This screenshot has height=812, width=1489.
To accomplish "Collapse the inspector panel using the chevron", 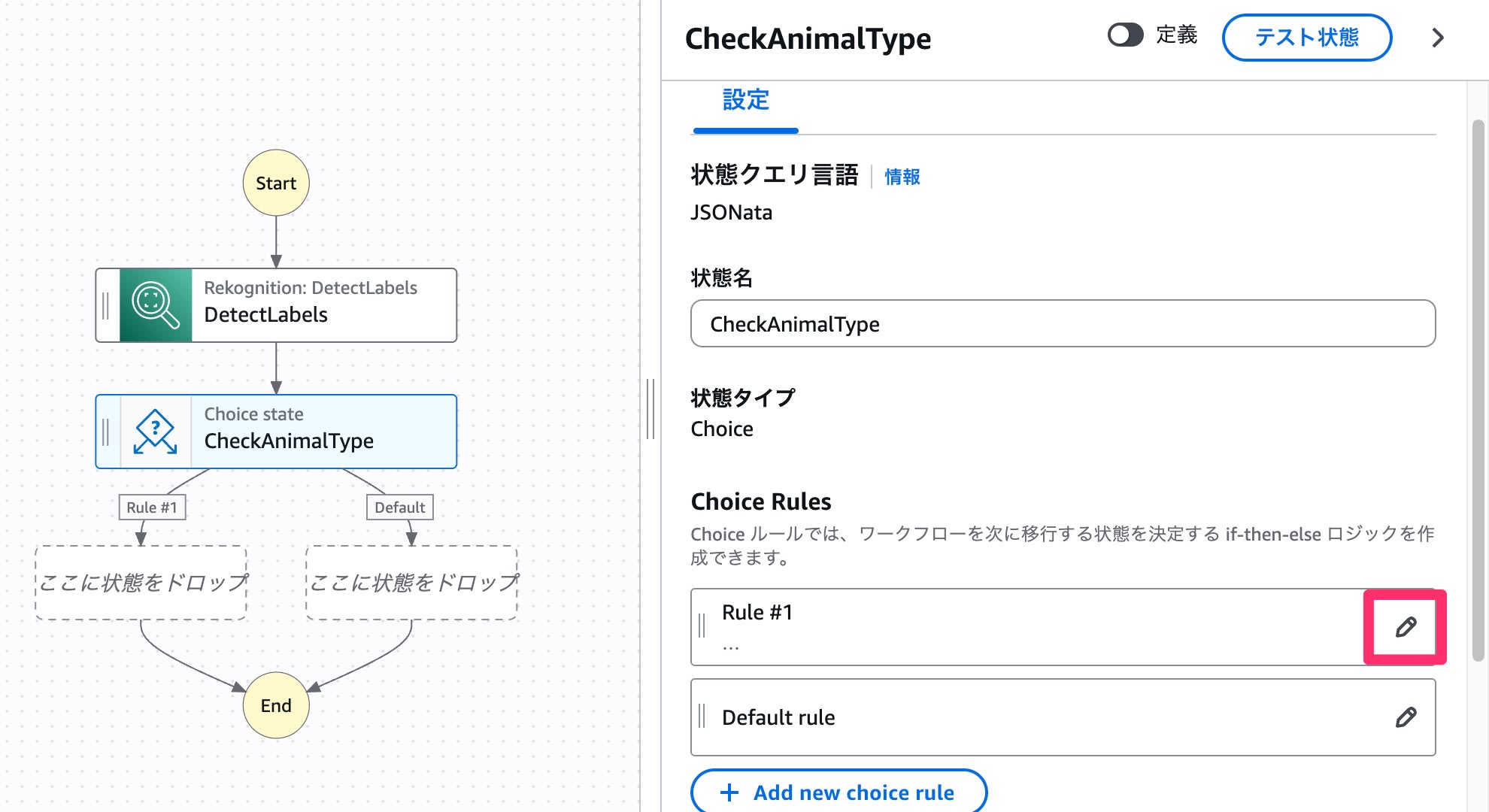I will click(1437, 38).
